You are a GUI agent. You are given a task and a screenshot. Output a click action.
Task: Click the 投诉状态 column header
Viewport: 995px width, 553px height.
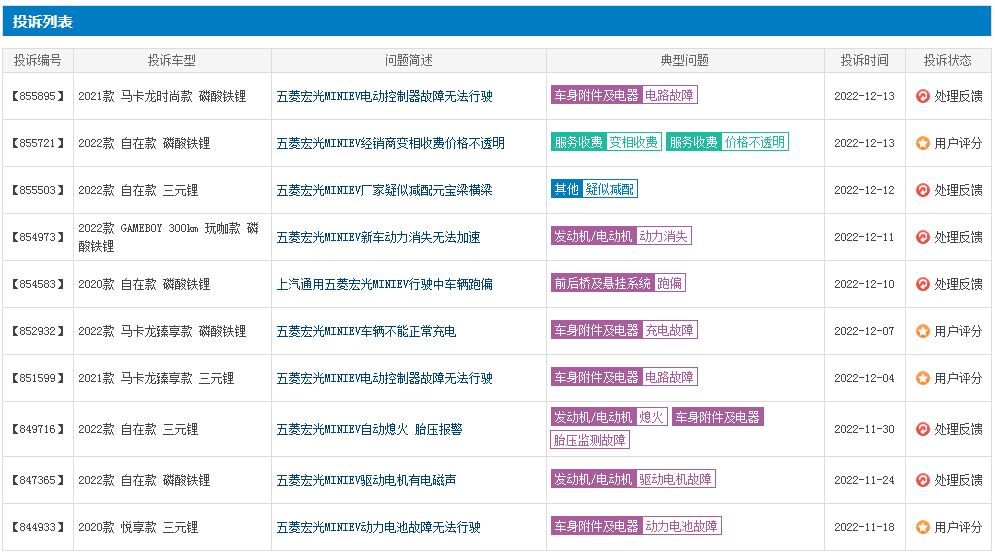(947, 60)
